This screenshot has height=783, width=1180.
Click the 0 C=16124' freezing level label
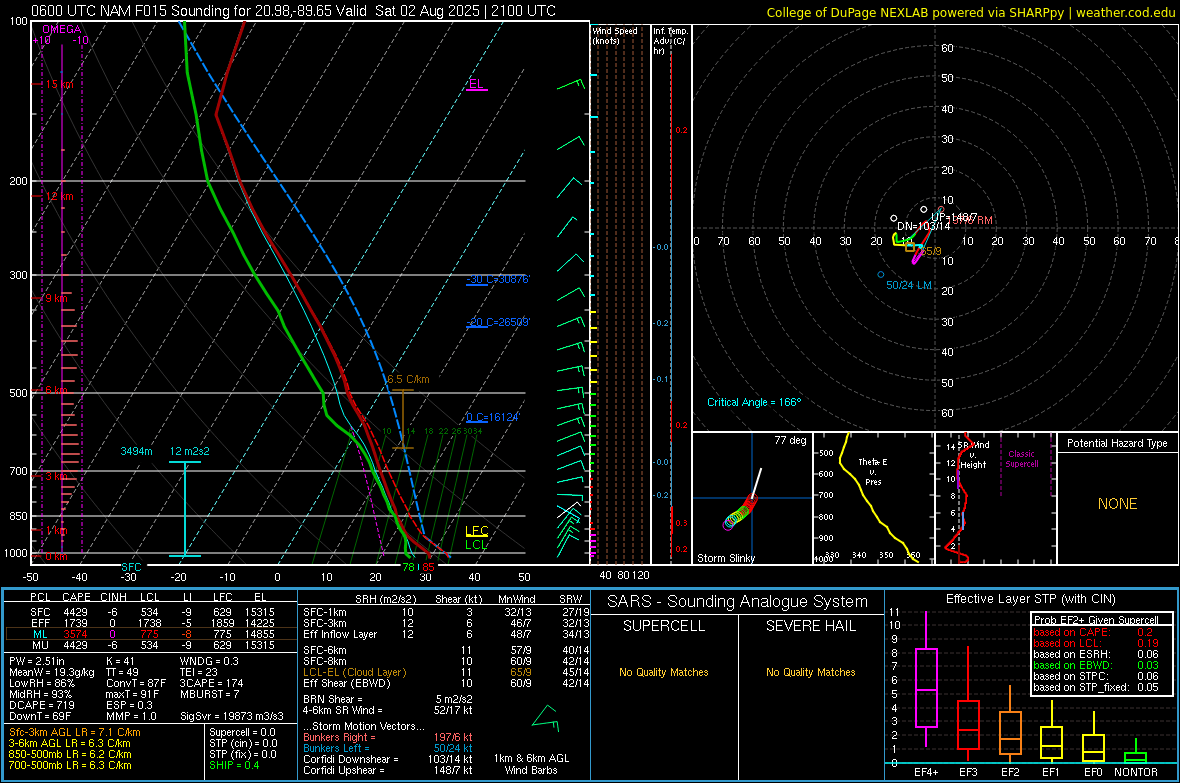[493, 417]
